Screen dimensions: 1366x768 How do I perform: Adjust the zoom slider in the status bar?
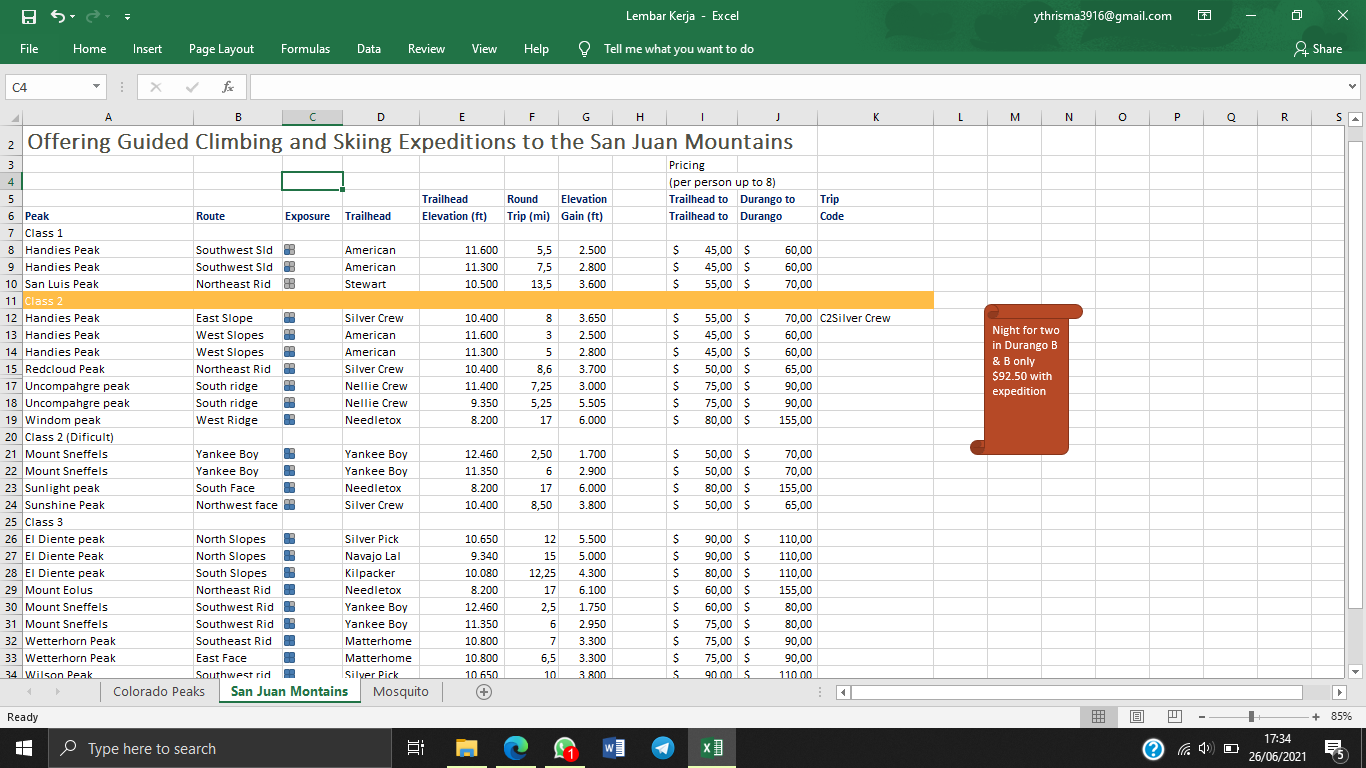[1253, 716]
